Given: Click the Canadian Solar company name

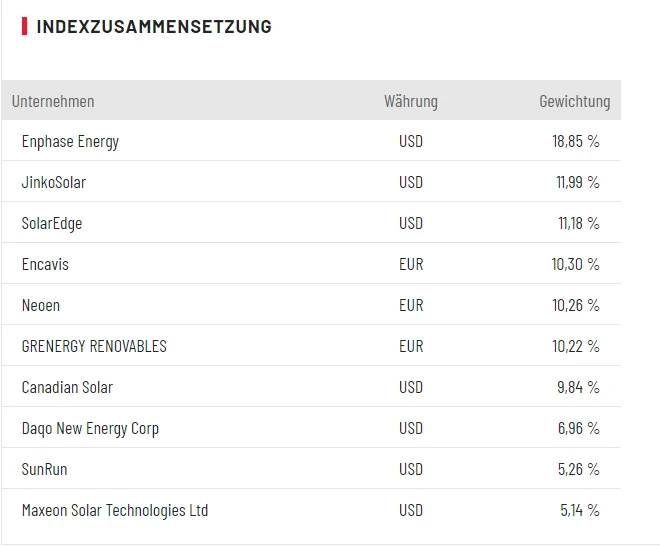Looking at the screenshot, I should 67,387.
